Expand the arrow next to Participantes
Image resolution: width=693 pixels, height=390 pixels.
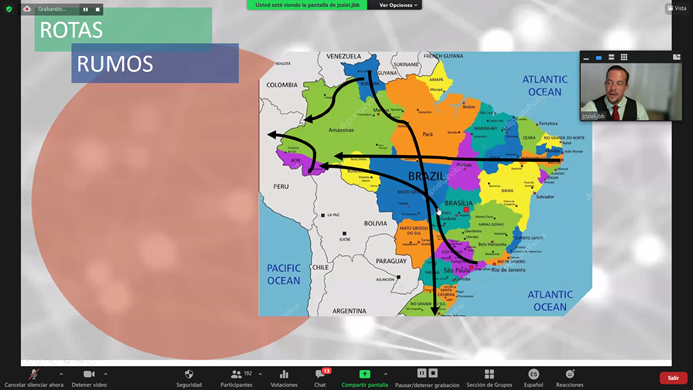pos(260,374)
